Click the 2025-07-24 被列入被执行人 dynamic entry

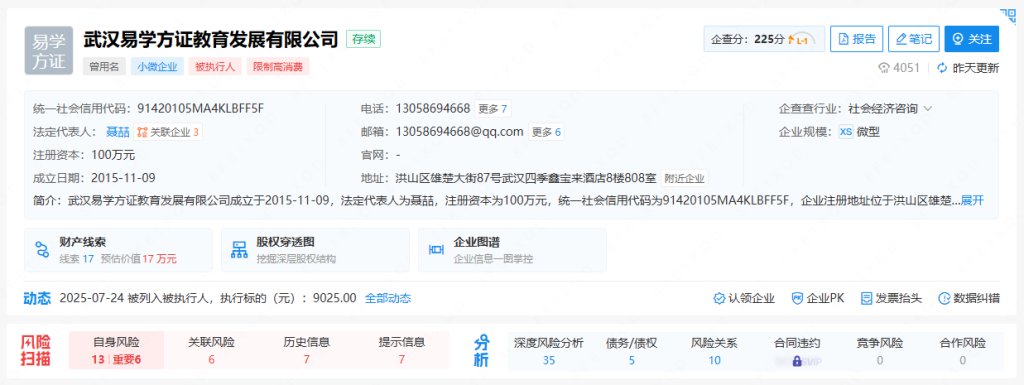tap(208, 298)
